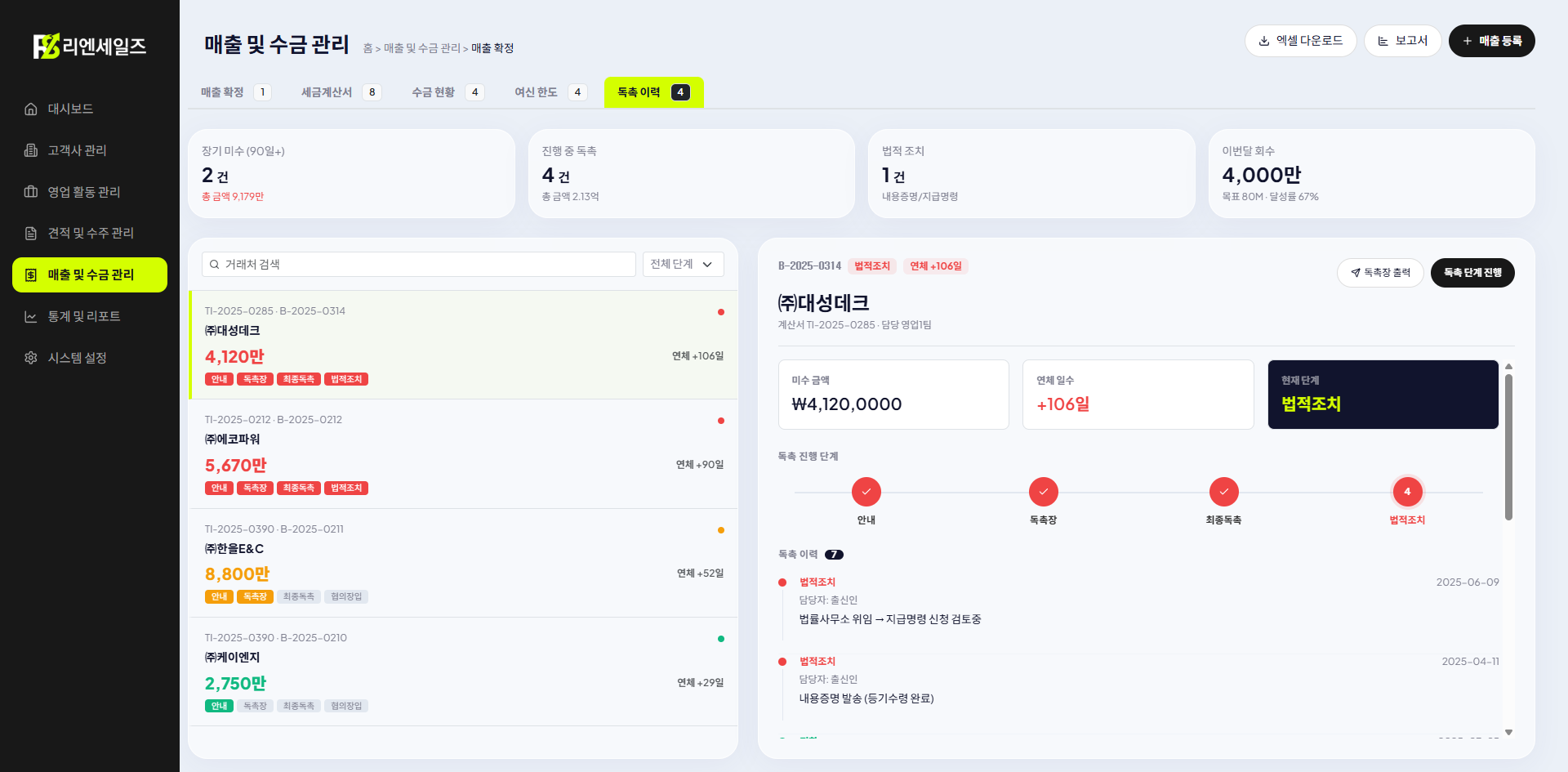Viewport: 1568px width, 772px height.
Task: Click the 진행 중 독촉 summary card
Action: click(x=692, y=173)
